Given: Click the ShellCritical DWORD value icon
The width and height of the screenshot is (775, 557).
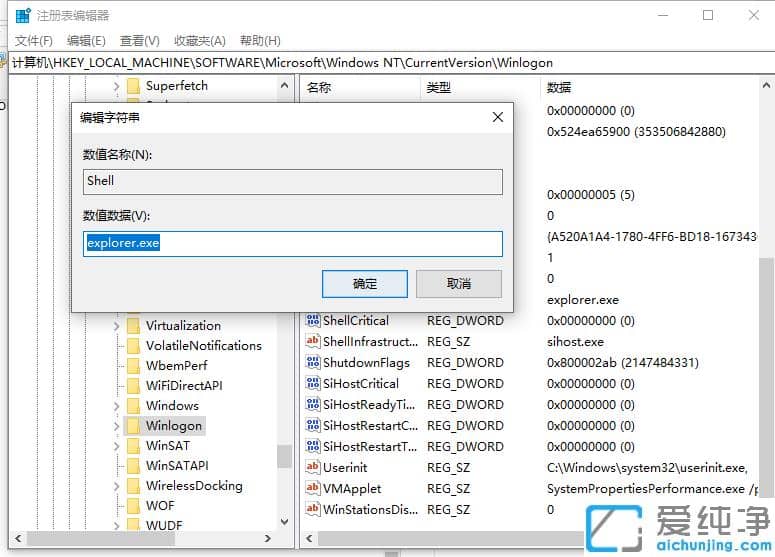Looking at the screenshot, I should point(312,320).
